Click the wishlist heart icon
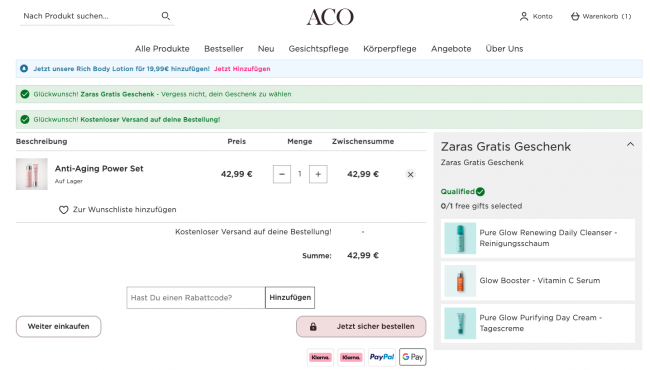This screenshot has height=370, width=650. [x=63, y=210]
